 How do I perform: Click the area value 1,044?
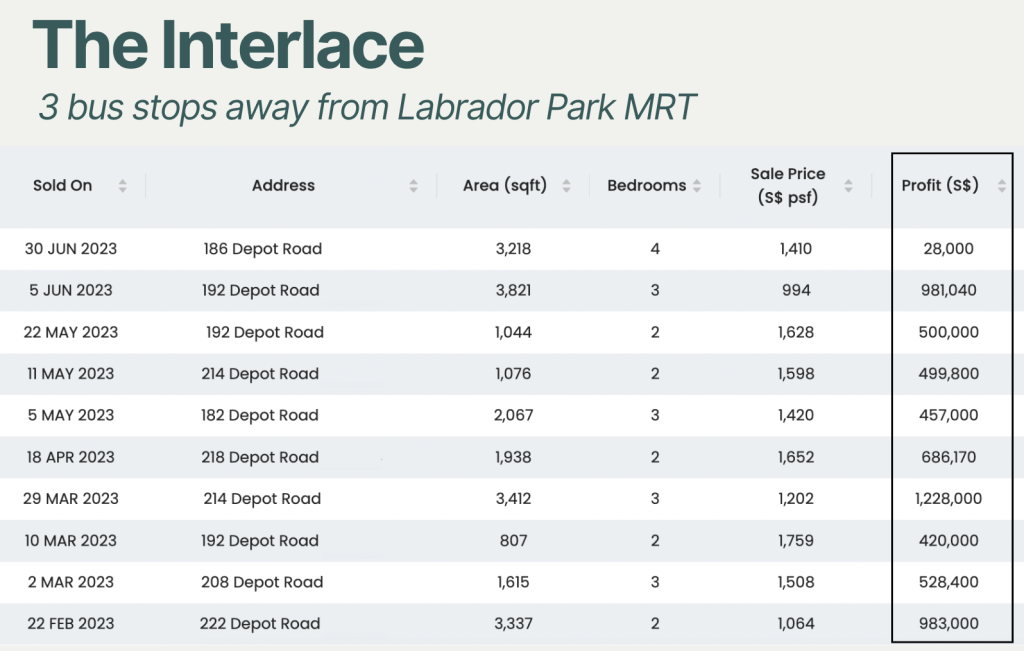[x=513, y=332]
